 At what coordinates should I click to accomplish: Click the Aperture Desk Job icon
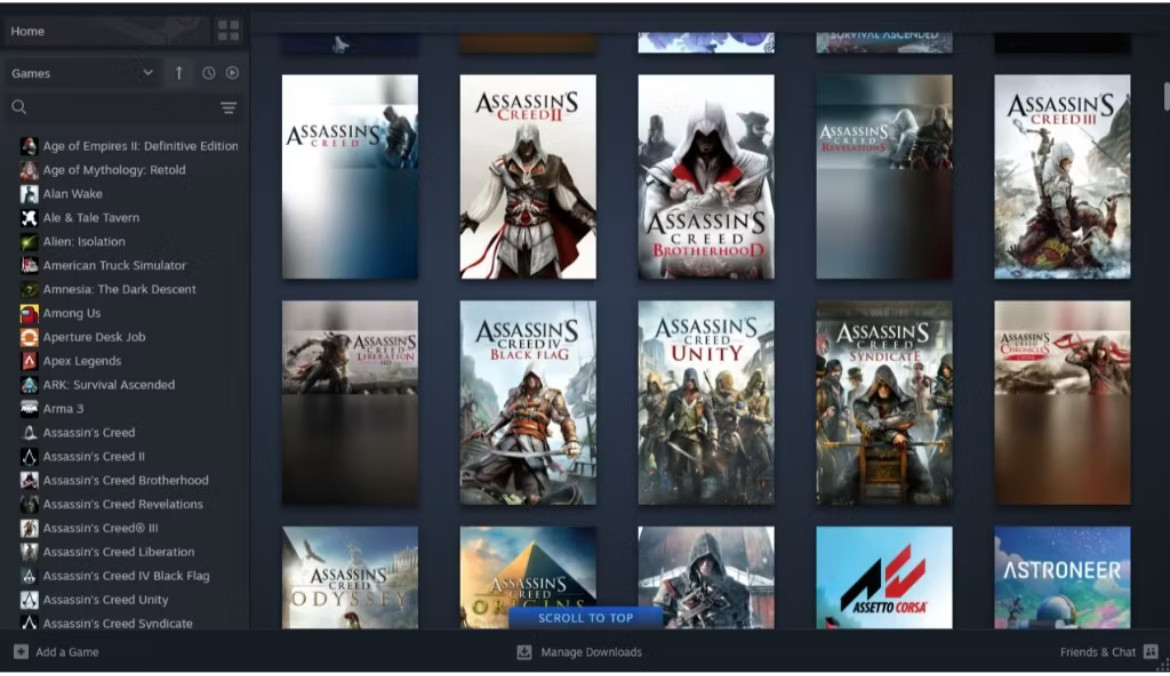(29, 337)
